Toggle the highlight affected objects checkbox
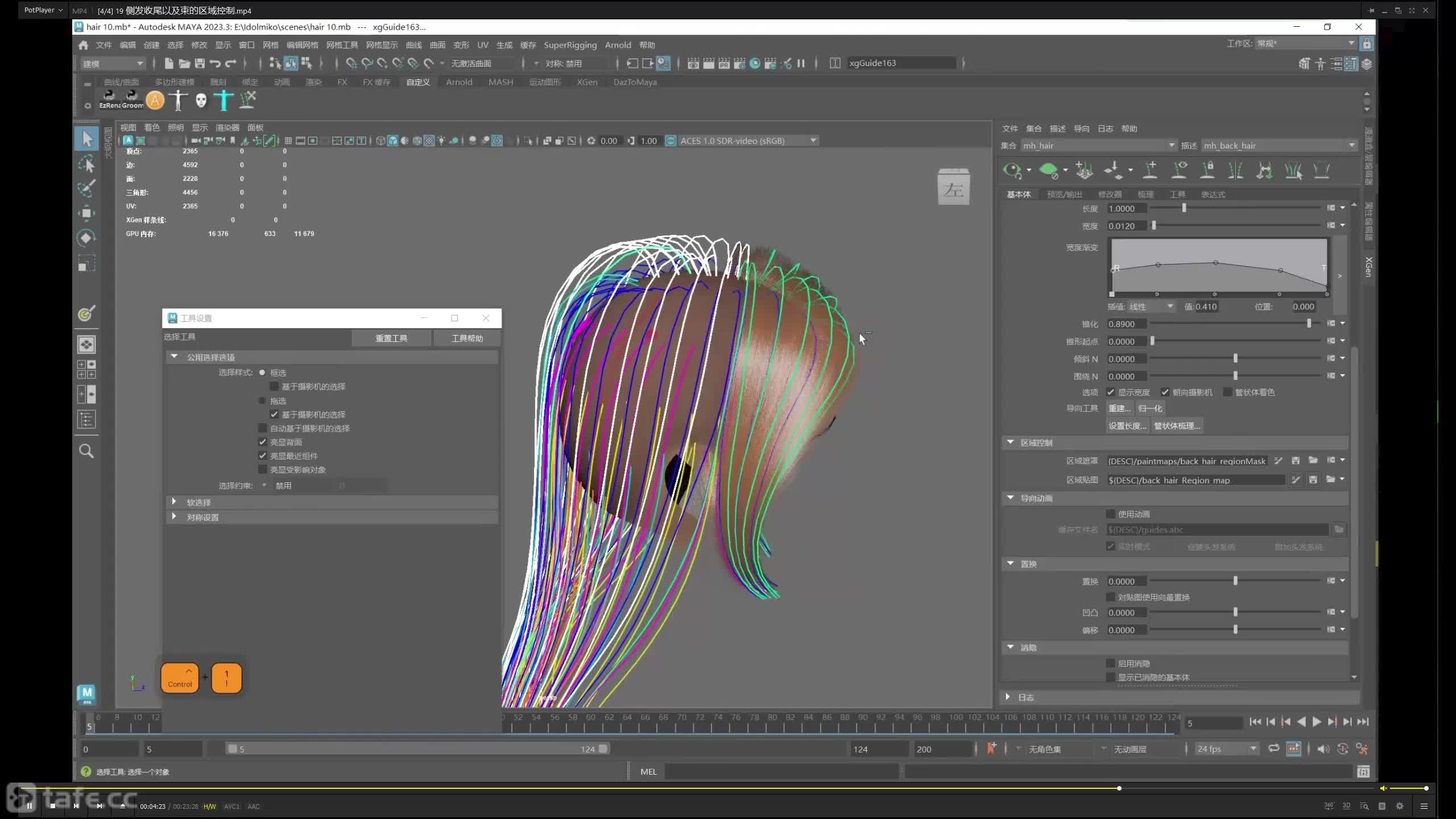 [x=263, y=469]
